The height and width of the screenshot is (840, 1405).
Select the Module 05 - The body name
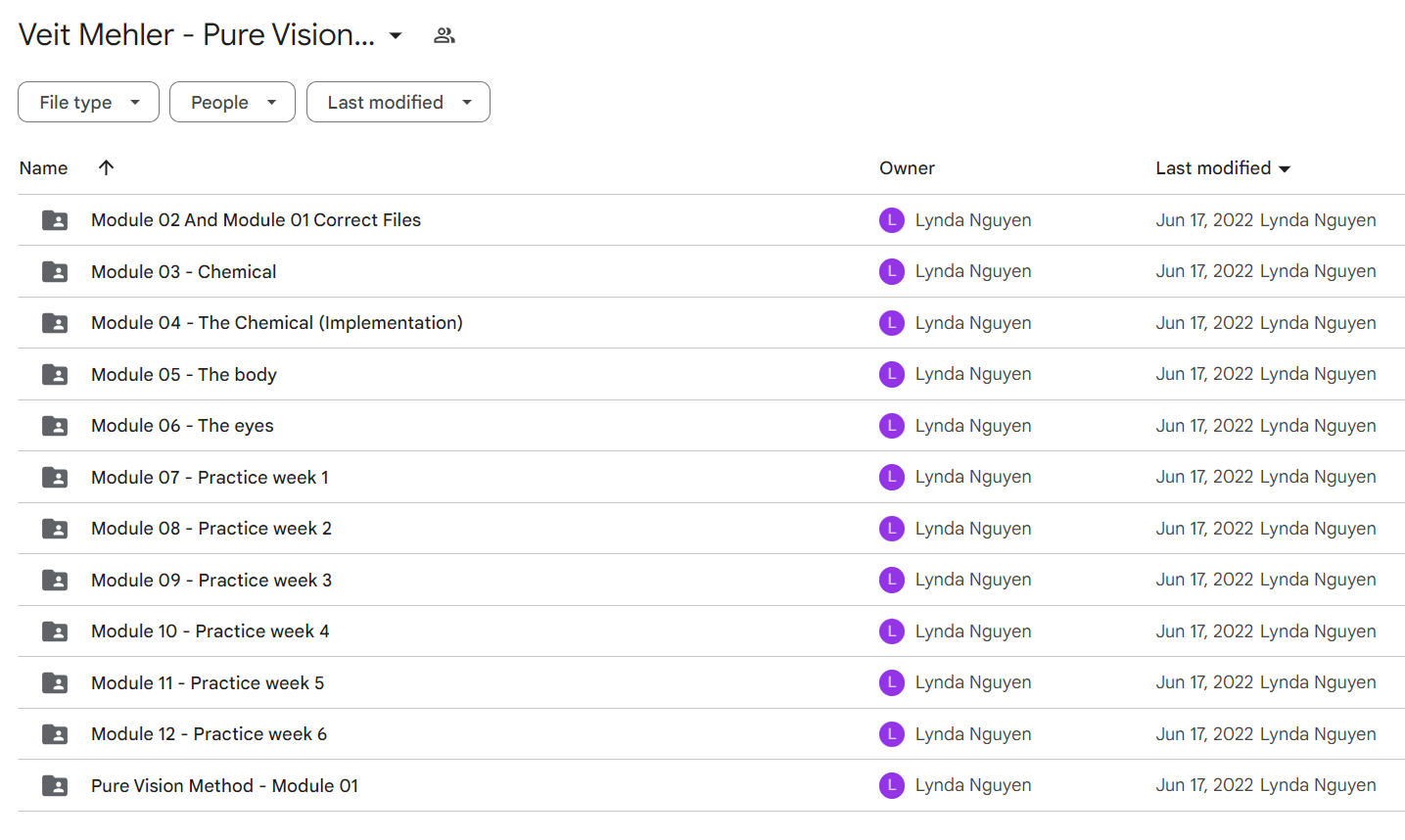[x=184, y=374]
